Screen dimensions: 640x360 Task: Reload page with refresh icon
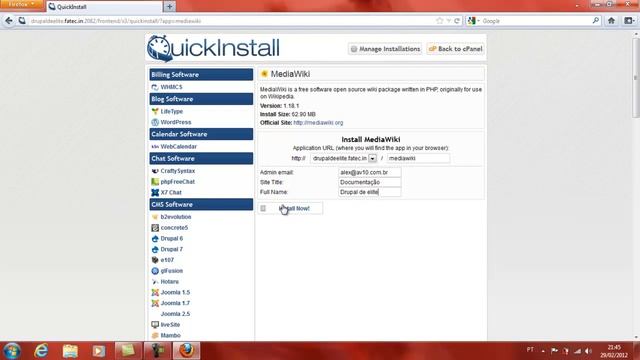coord(457,21)
